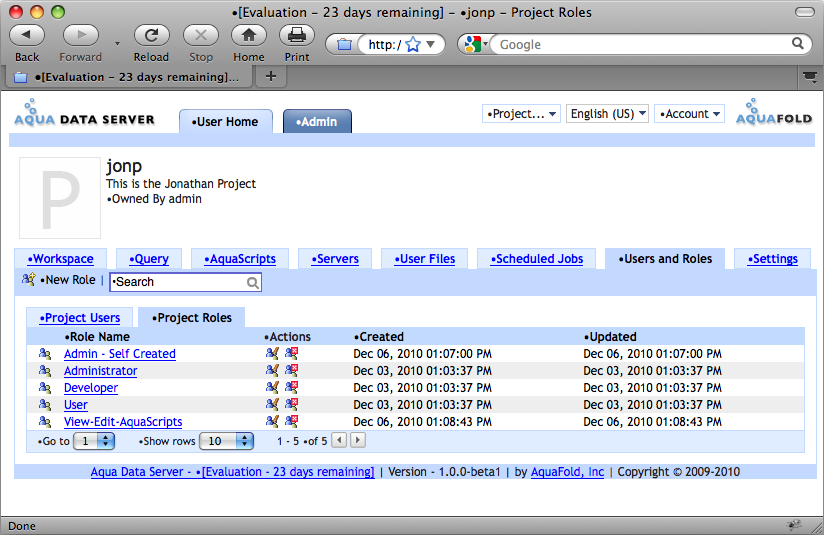Viewport: 824px width, 535px height.
Task: Delete the Developer role
Action: pyautogui.click(x=292, y=387)
